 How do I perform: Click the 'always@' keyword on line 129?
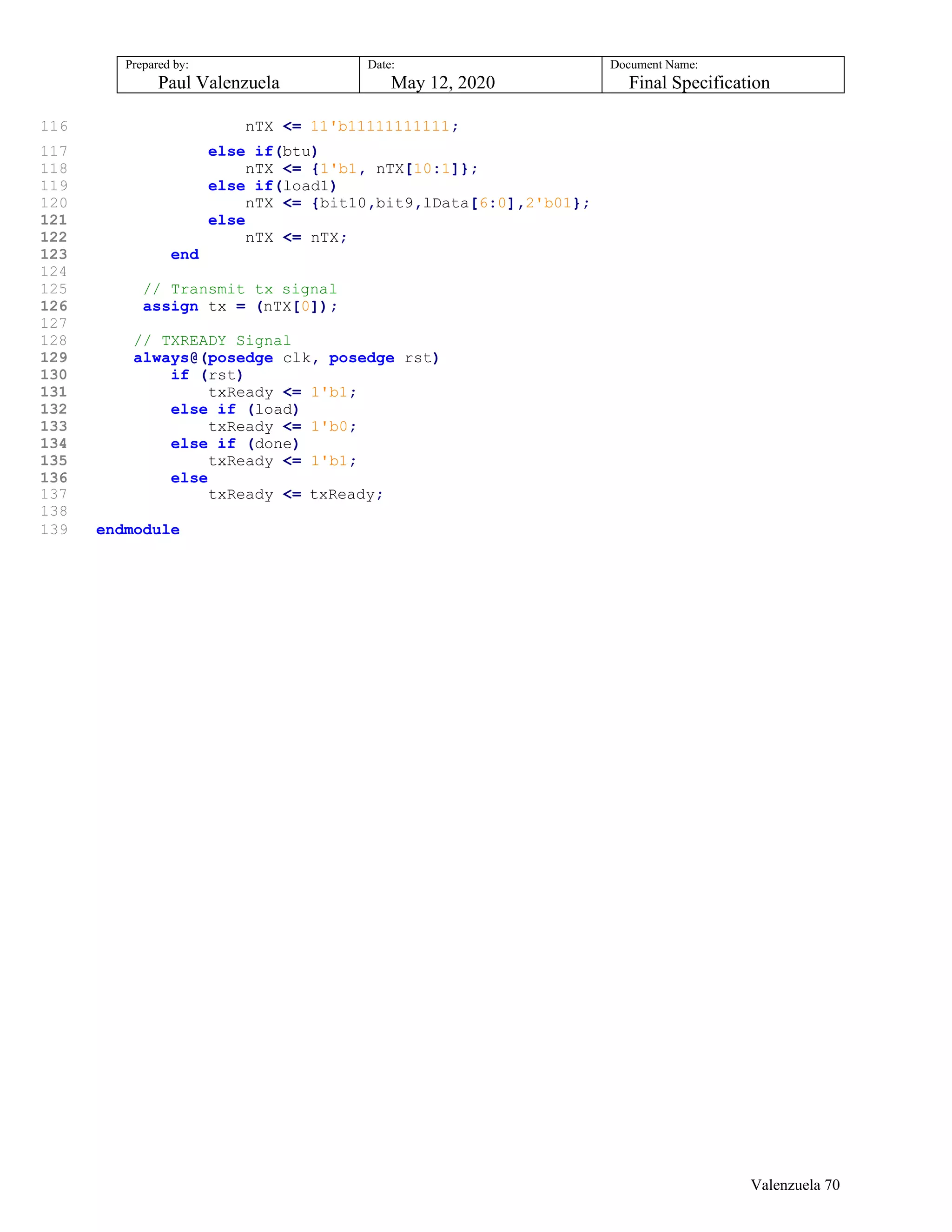165,358
